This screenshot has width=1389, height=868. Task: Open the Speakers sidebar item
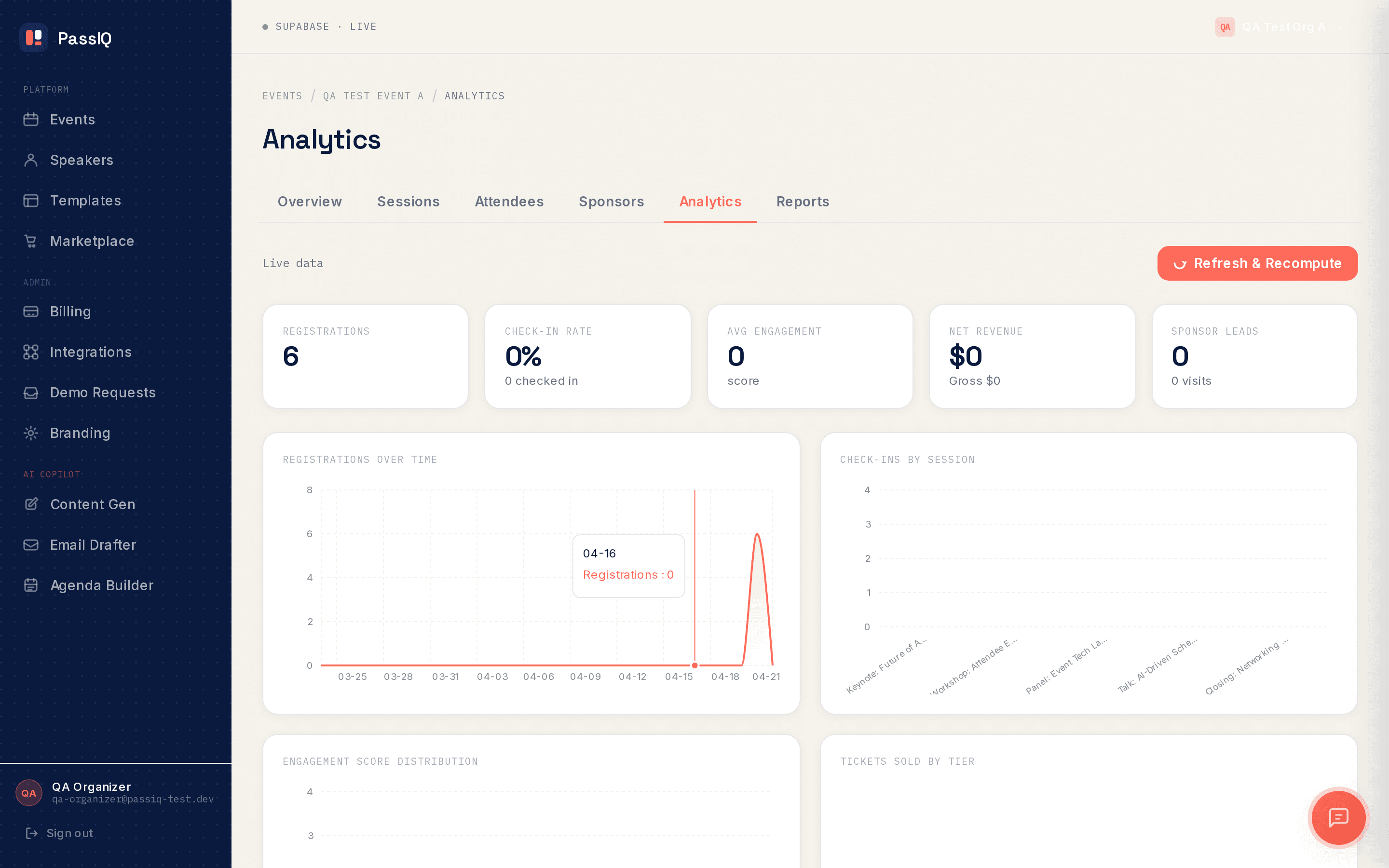coord(115,160)
